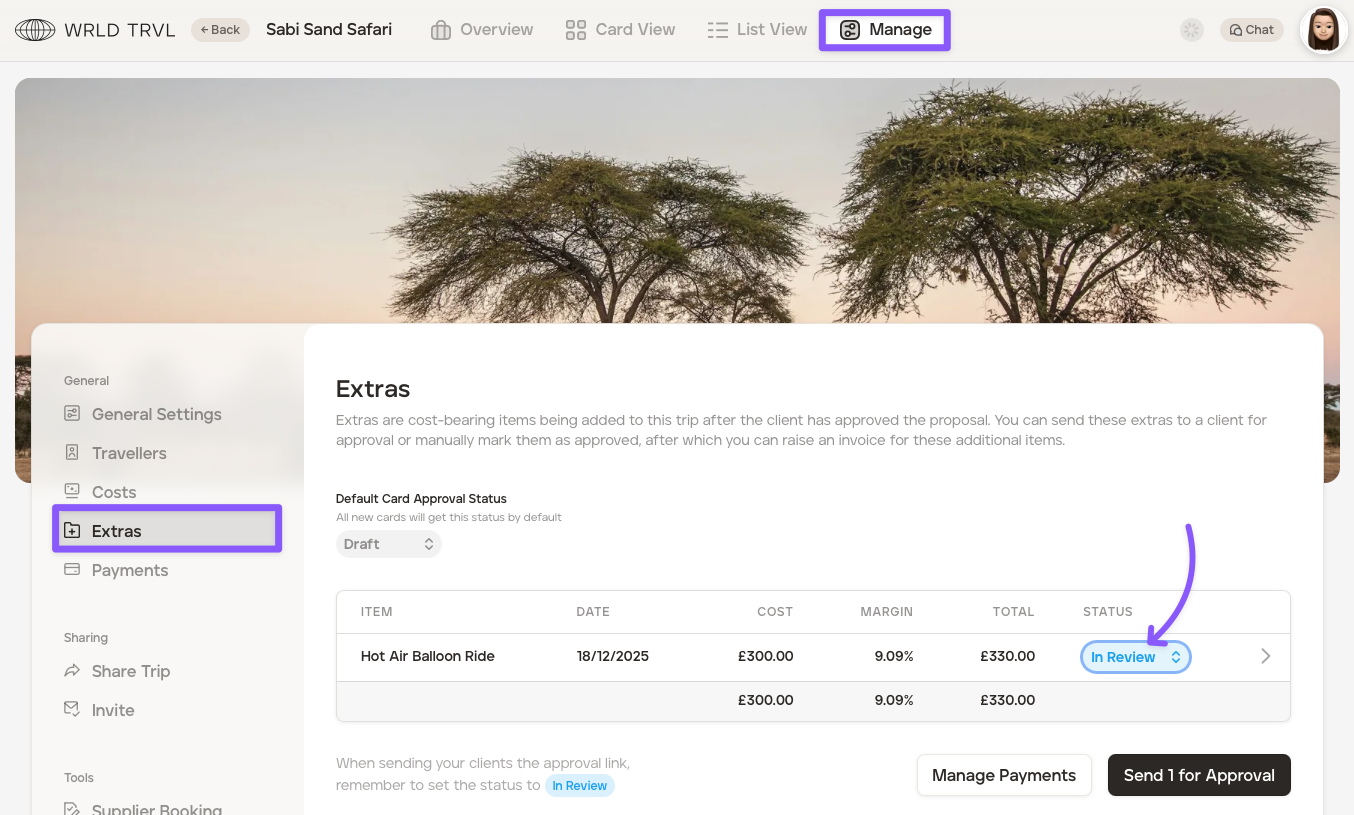Switch to List View tab
This screenshot has width=1354, height=815.
tap(757, 30)
